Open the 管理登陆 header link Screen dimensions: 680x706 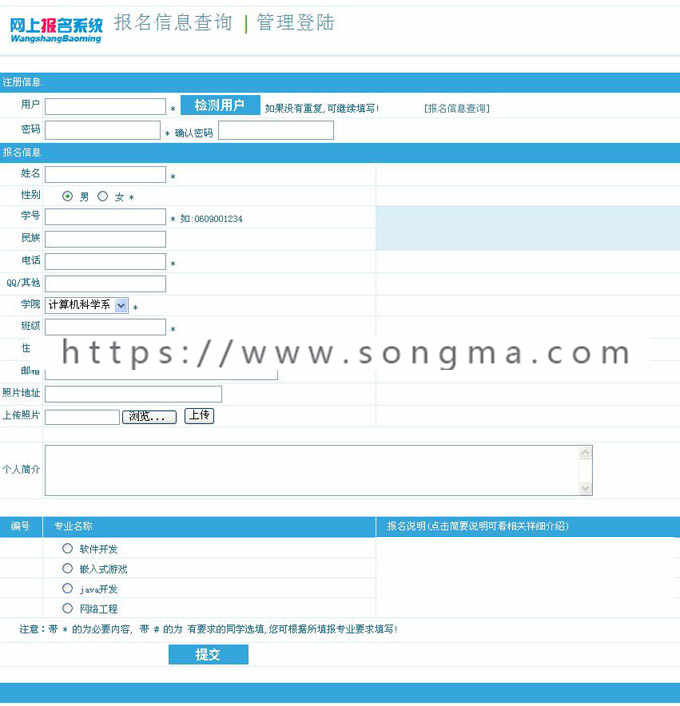tap(296, 23)
